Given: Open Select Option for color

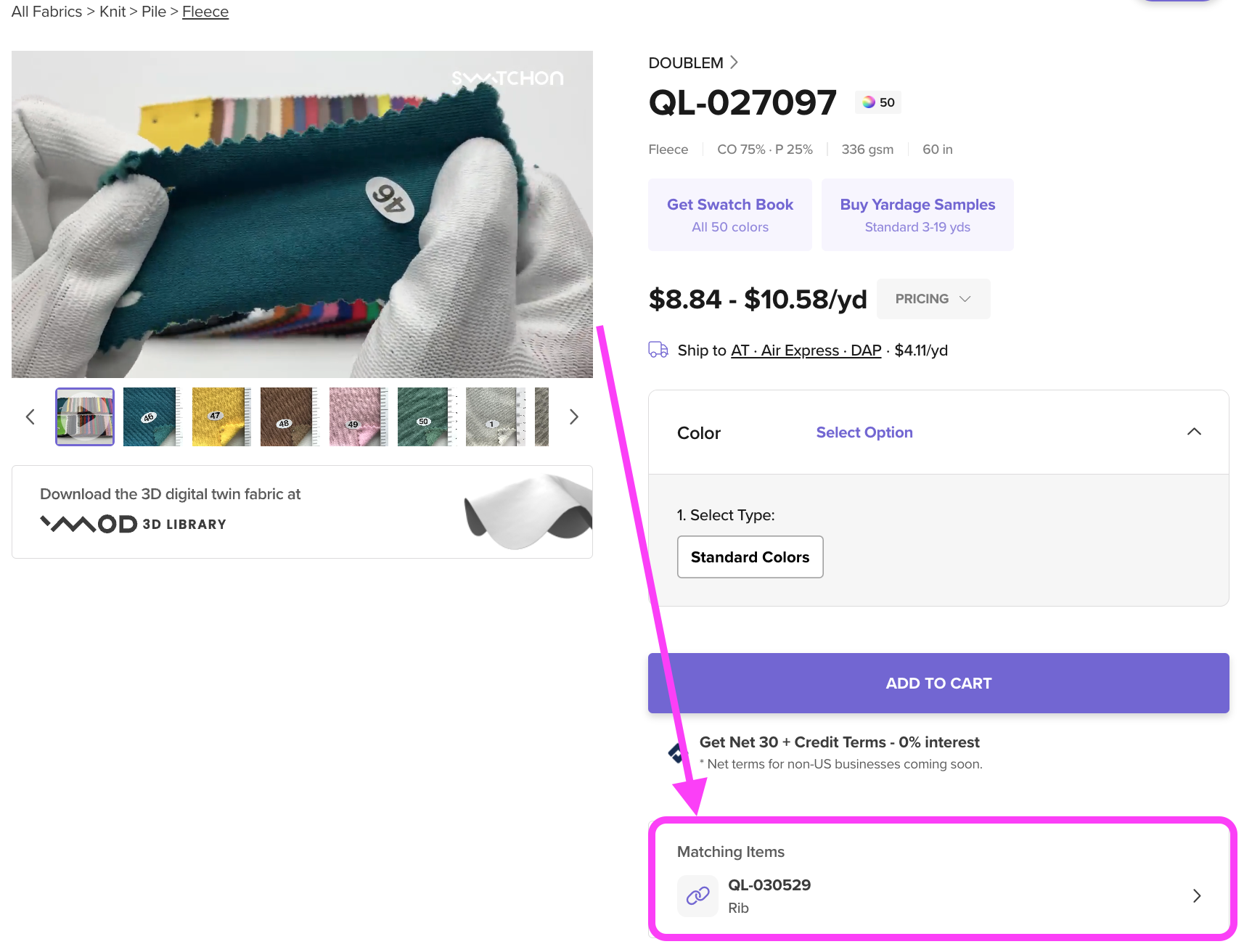Looking at the screenshot, I should pos(864,432).
